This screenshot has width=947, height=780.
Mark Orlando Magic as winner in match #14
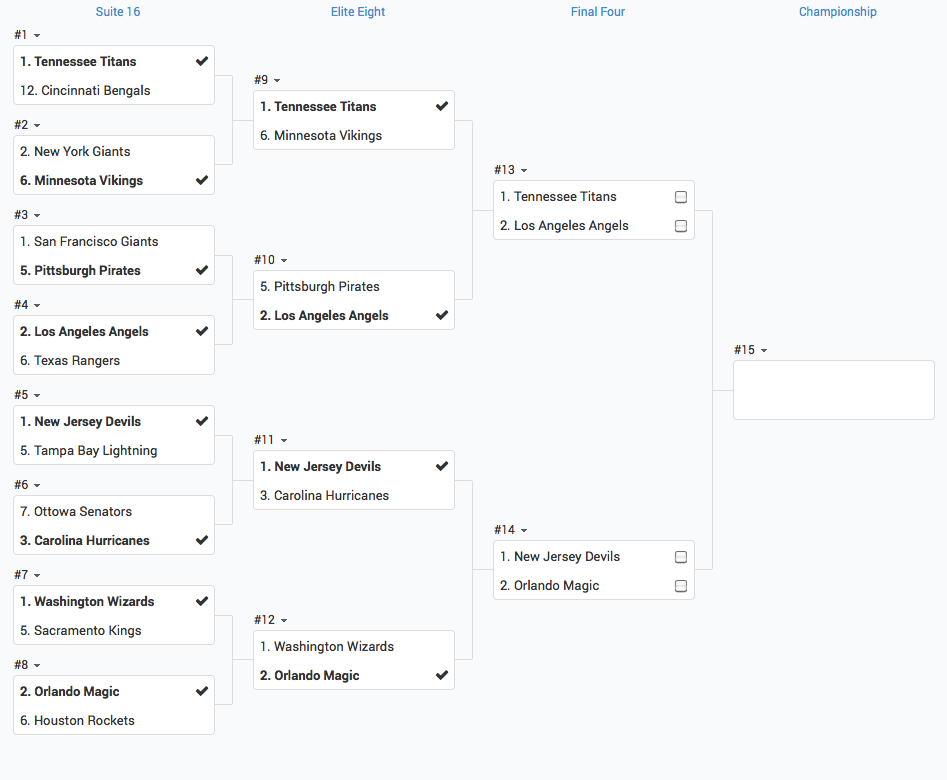[x=681, y=586]
